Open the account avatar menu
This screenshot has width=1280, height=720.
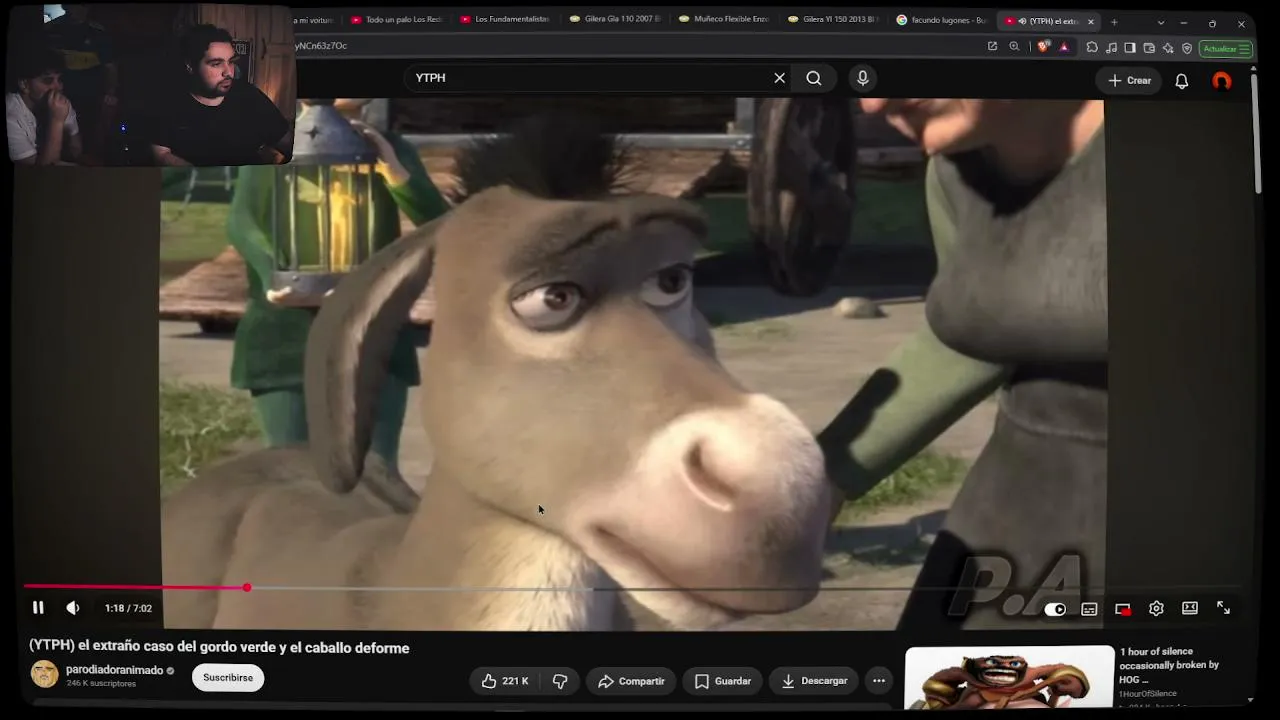(1222, 81)
